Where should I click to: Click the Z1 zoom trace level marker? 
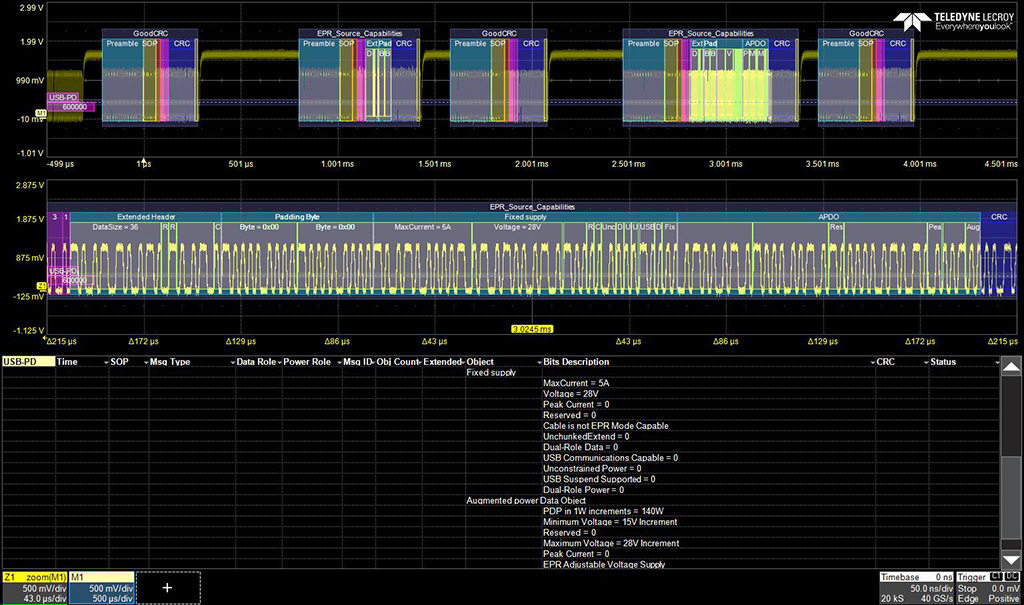tap(41, 287)
